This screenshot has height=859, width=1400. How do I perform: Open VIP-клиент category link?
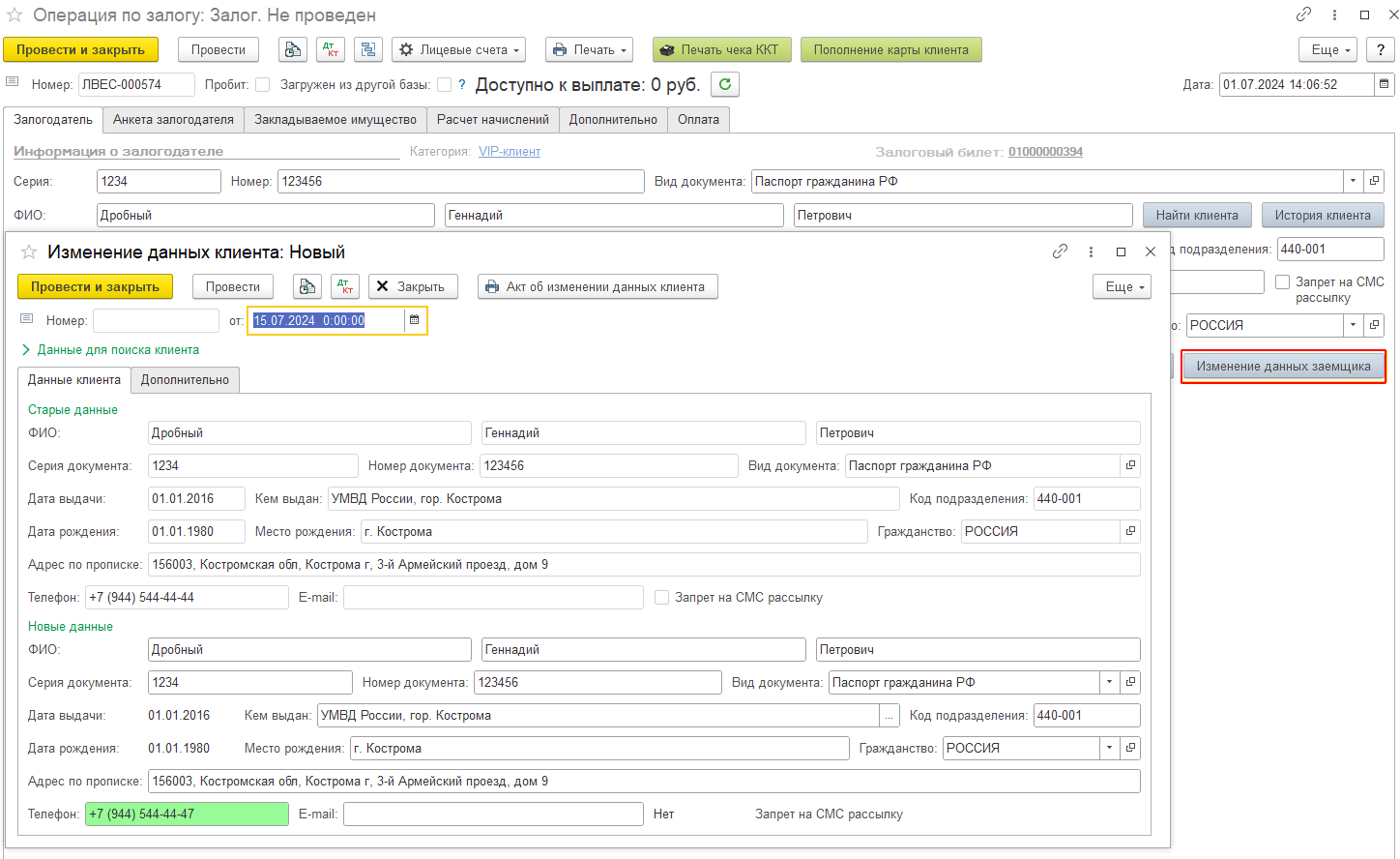coord(510,152)
